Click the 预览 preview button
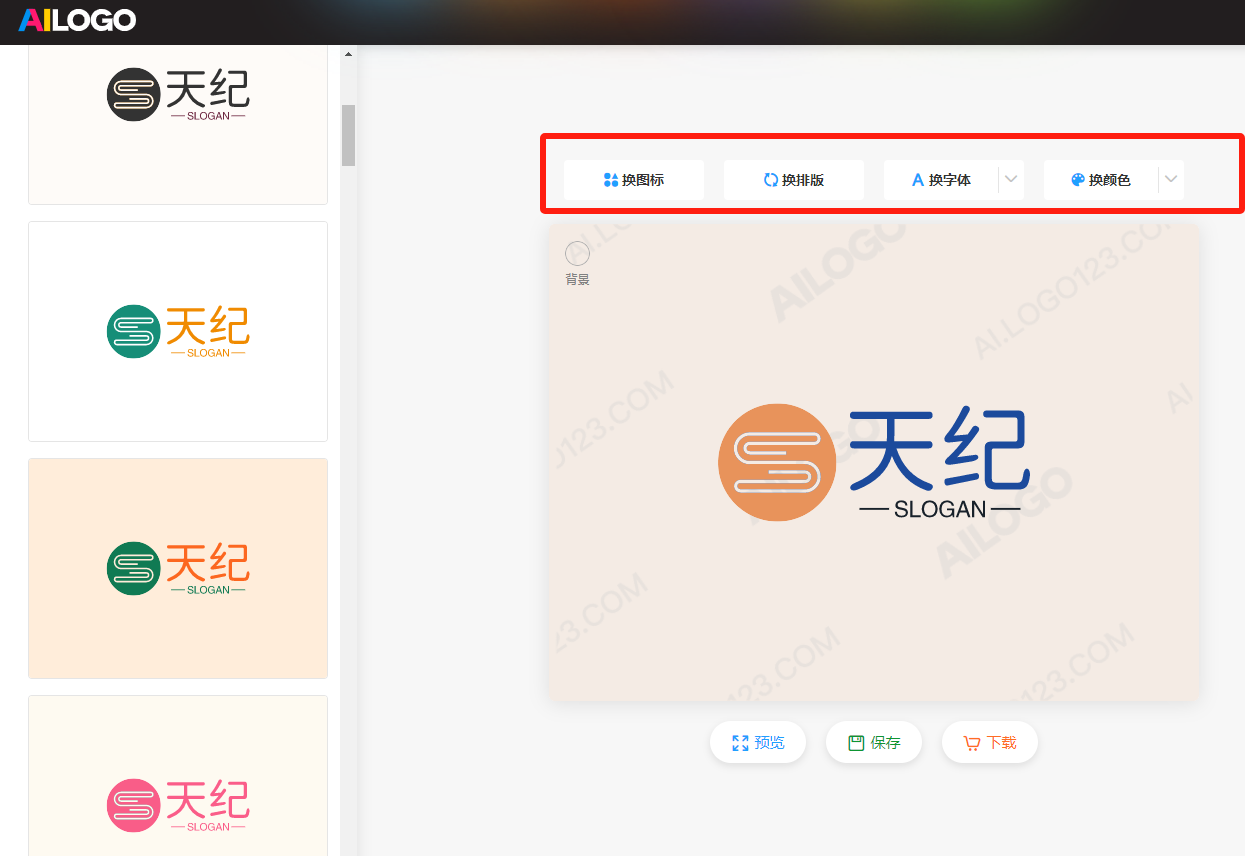This screenshot has width=1245, height=856. (757, 742)
